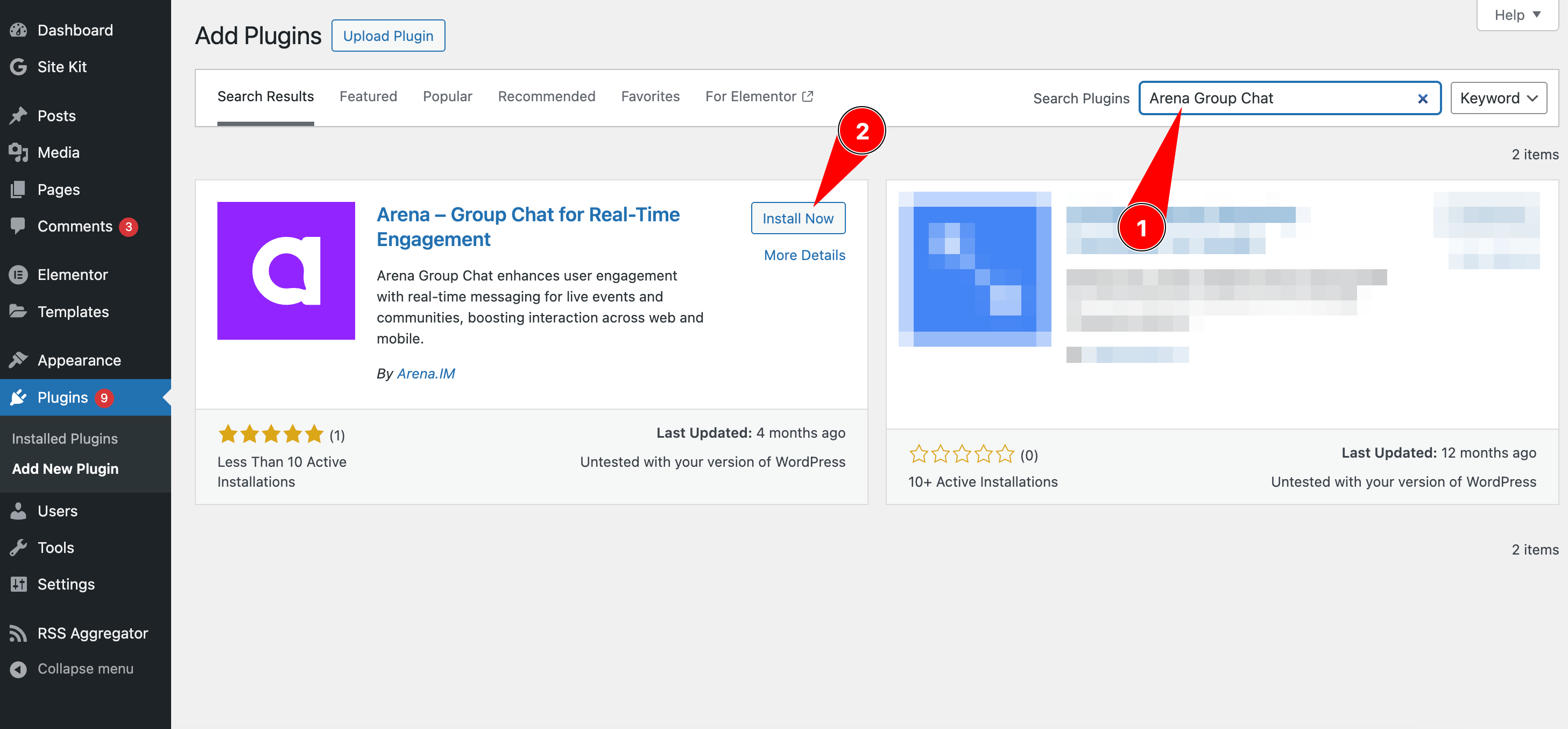Click the RSS Aggregator feed icon

point(18,633)
